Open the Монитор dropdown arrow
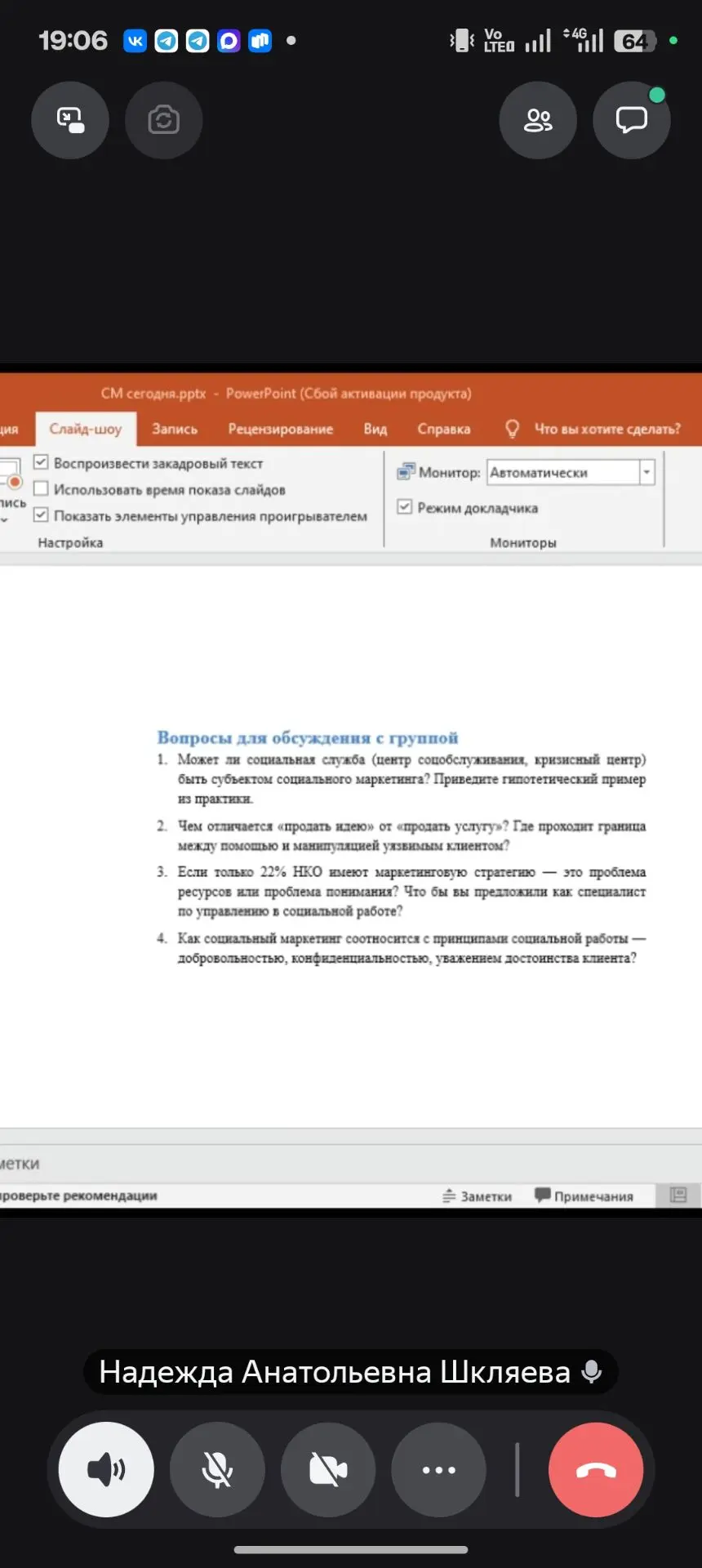 point(647,472)
